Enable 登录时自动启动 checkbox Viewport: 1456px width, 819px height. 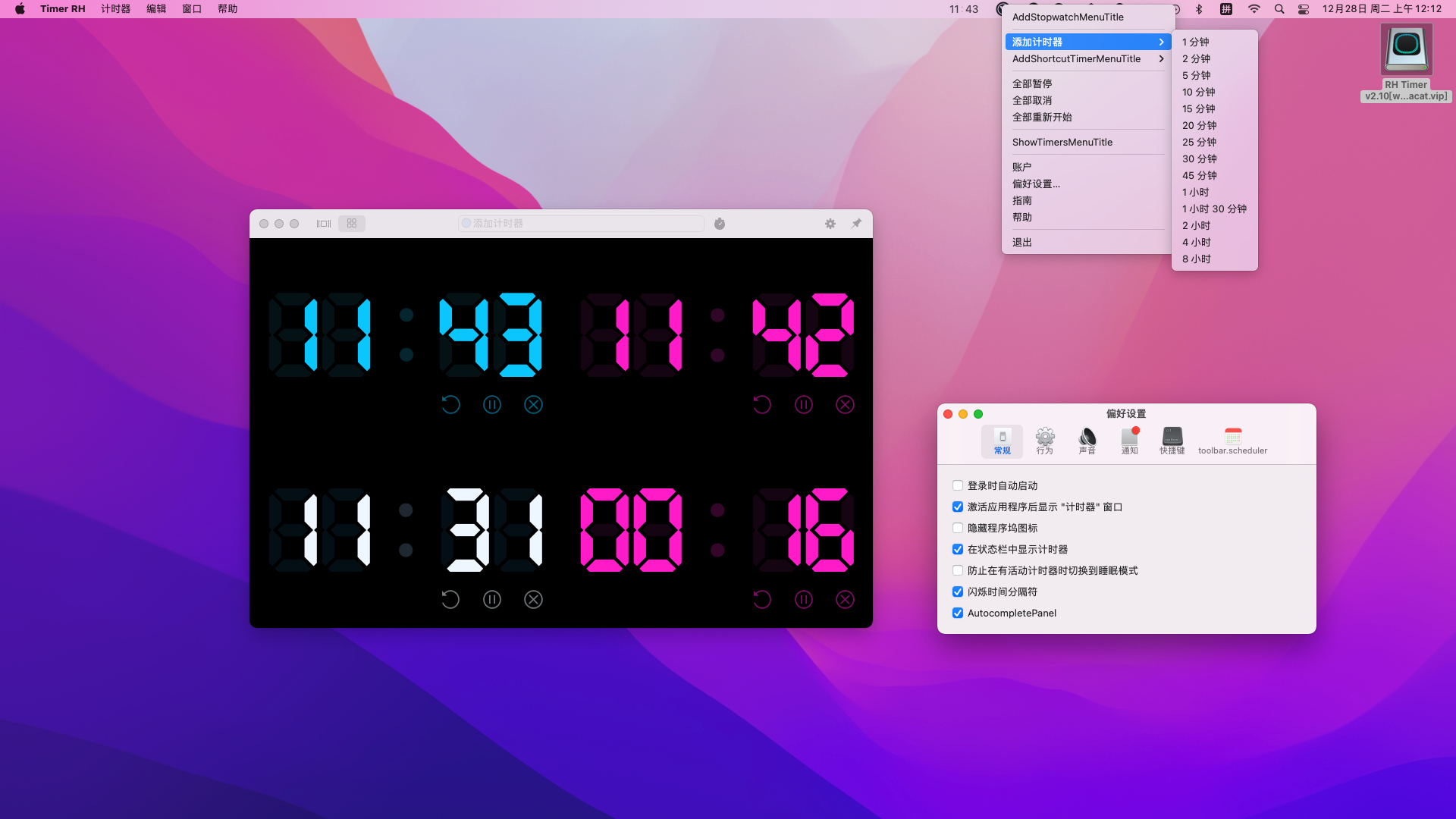tap(958, 486)
